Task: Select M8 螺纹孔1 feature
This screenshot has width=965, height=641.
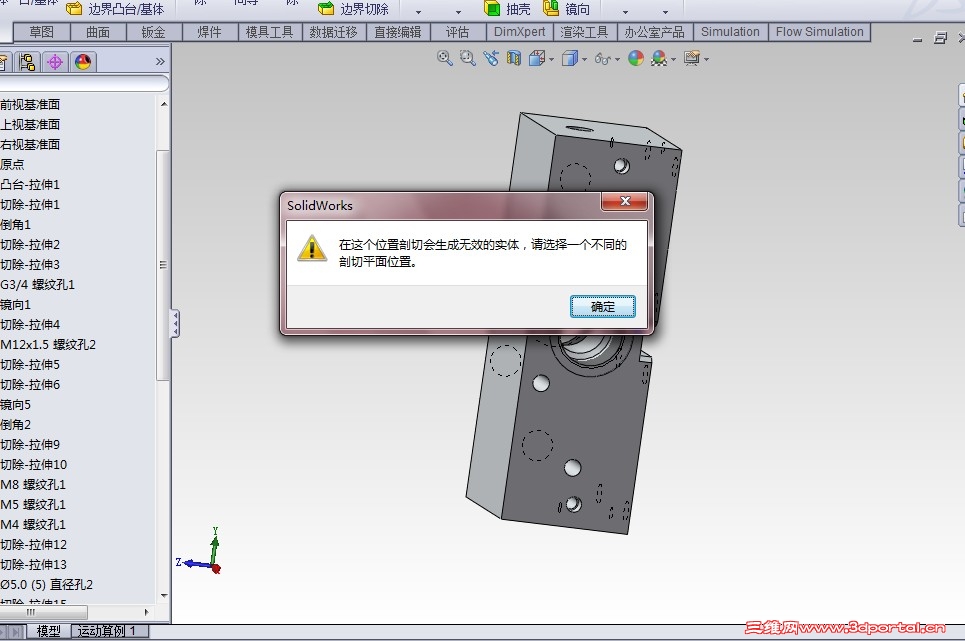Action: click(33, 484)
